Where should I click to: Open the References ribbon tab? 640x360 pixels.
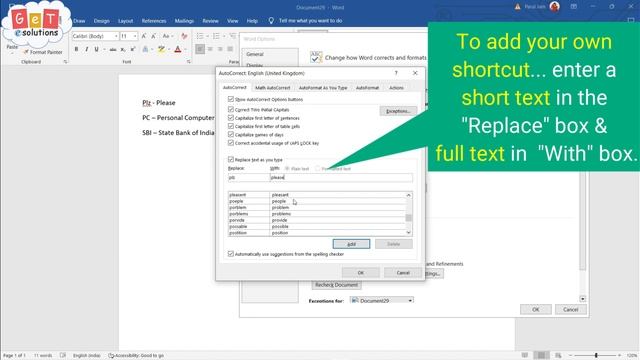tap(154, 20)
